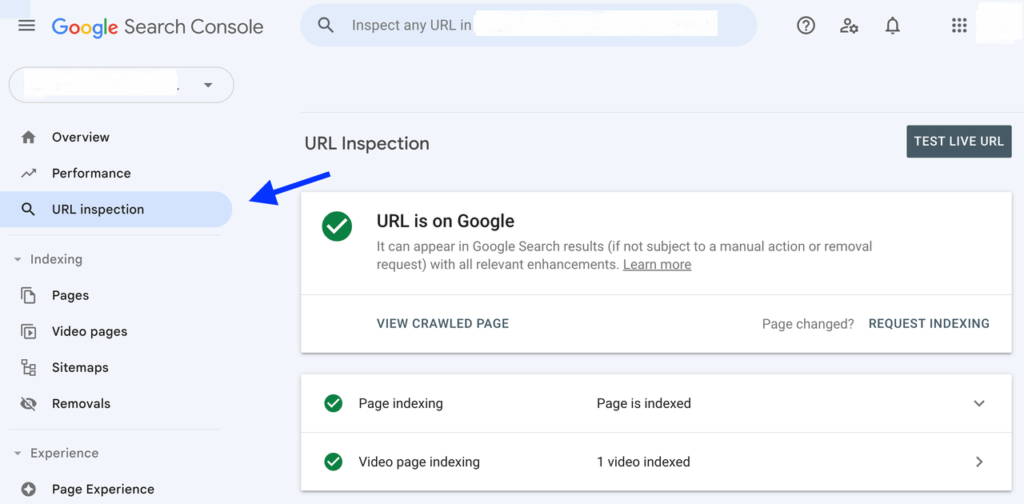
Task: Click the URL Inspection page heading
Action: [367, 144]
